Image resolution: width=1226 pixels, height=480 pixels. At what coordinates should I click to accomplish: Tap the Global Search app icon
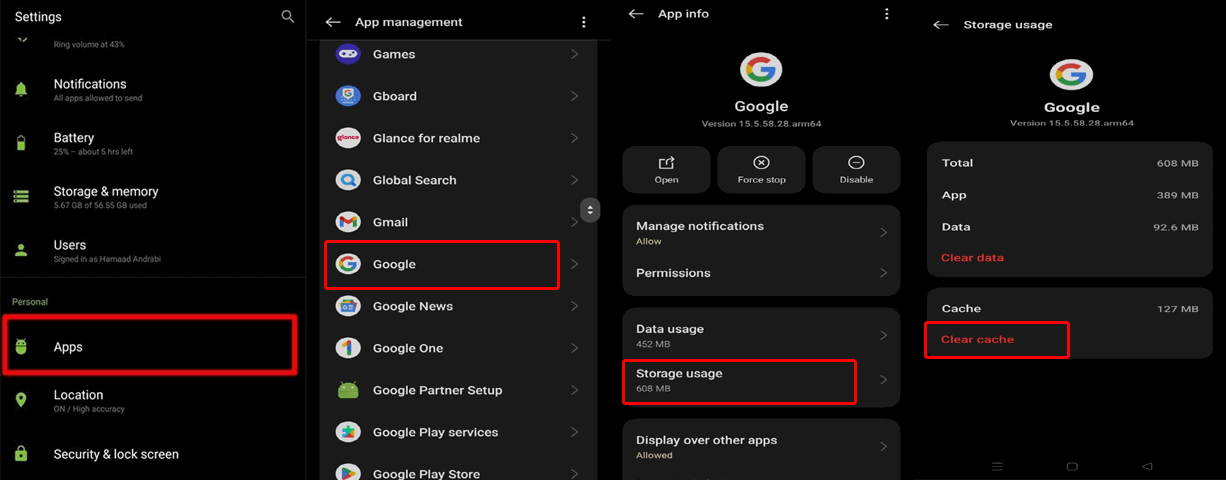tap(348, 180)
